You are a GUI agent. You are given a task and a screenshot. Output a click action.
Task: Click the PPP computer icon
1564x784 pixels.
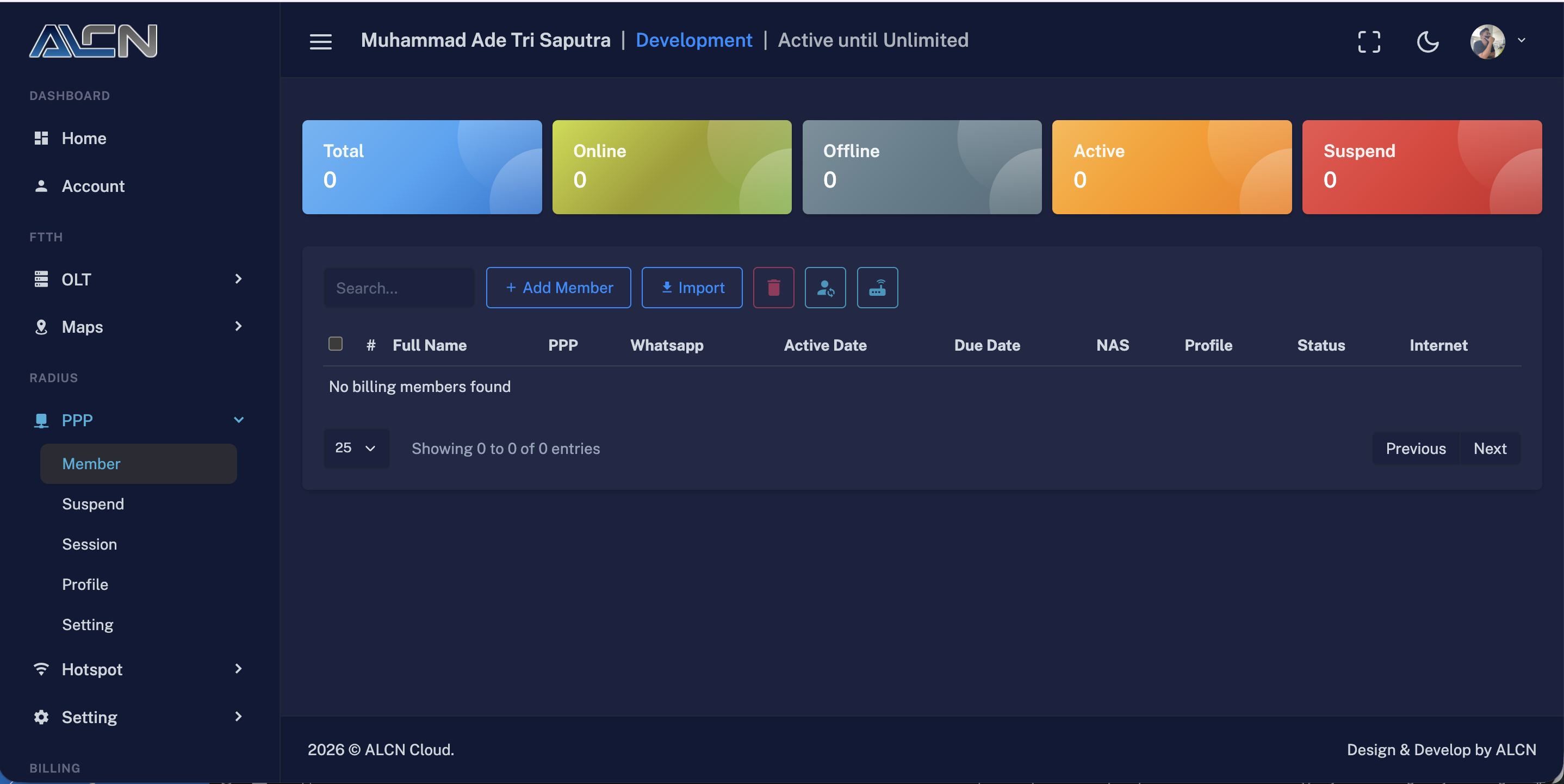click(41, 420)
